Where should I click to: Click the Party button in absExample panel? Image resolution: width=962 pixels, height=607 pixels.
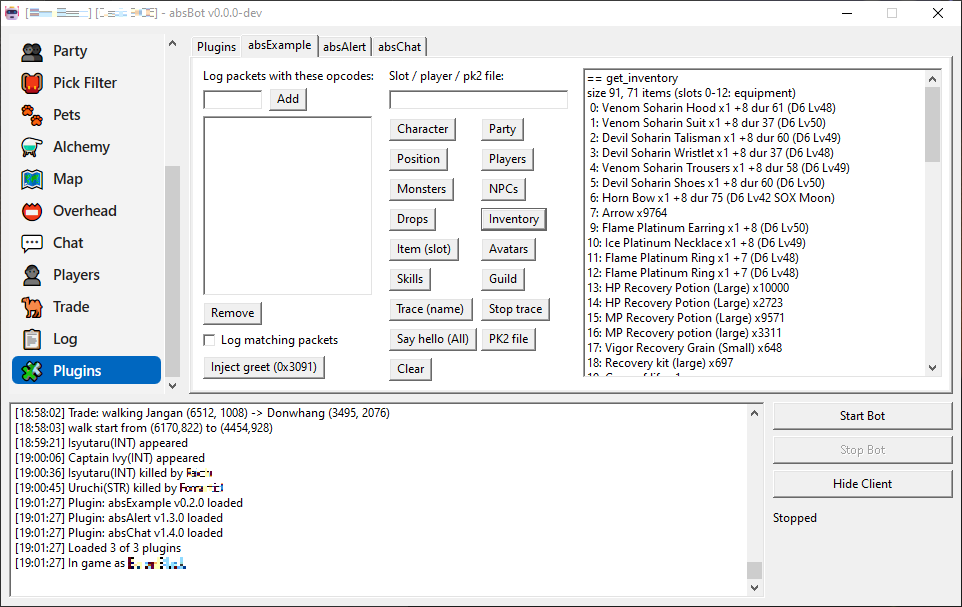tap(502, 129)
